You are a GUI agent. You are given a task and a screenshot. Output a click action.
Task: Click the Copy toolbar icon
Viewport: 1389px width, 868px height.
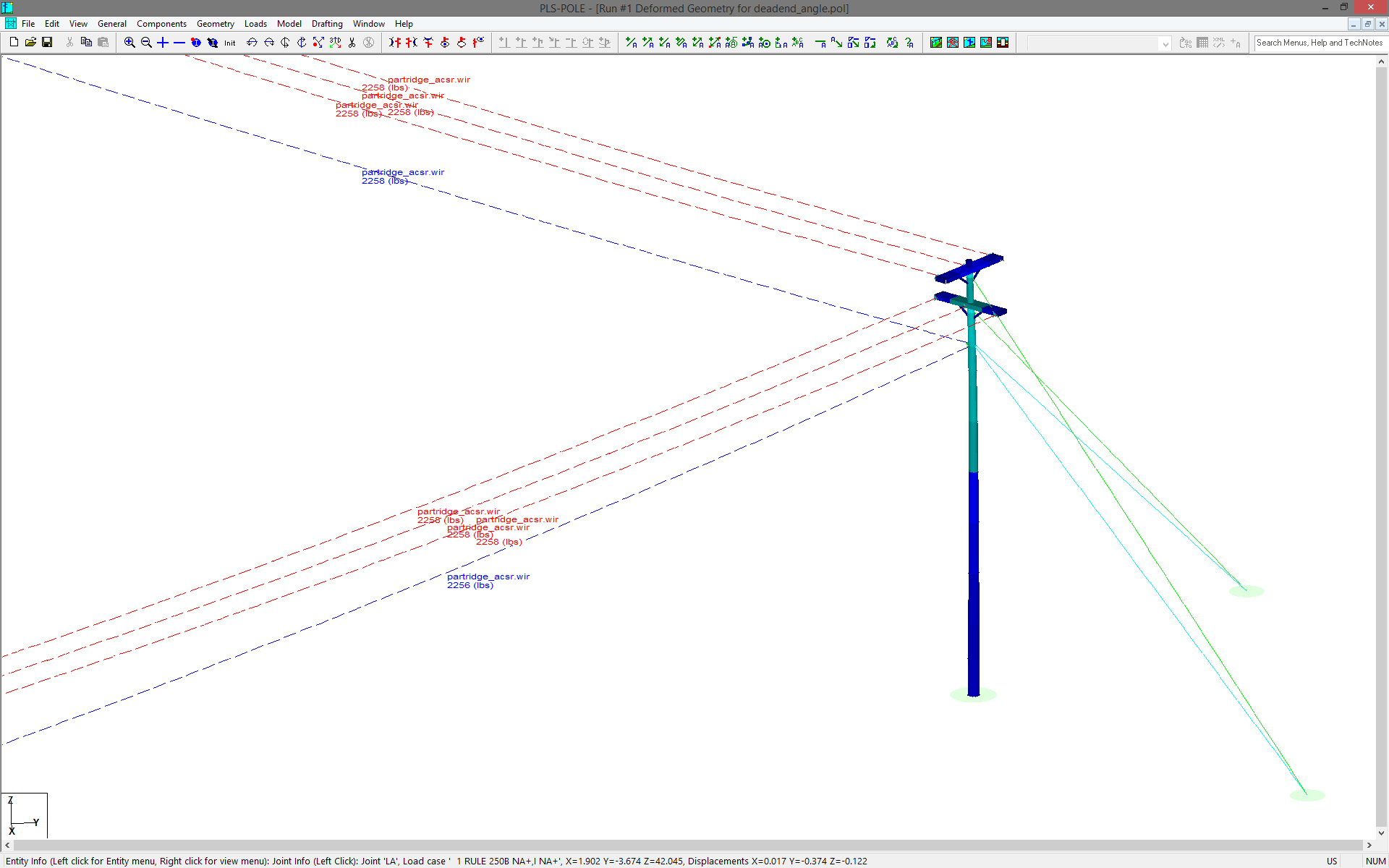click(x=86, y=43)
